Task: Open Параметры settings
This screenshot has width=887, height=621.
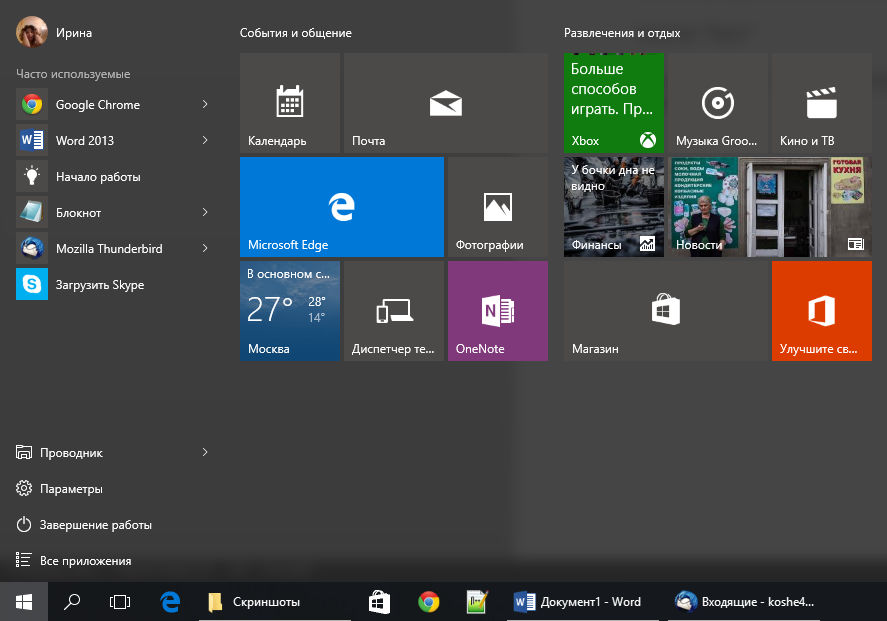Action: (x=71, y=489)
